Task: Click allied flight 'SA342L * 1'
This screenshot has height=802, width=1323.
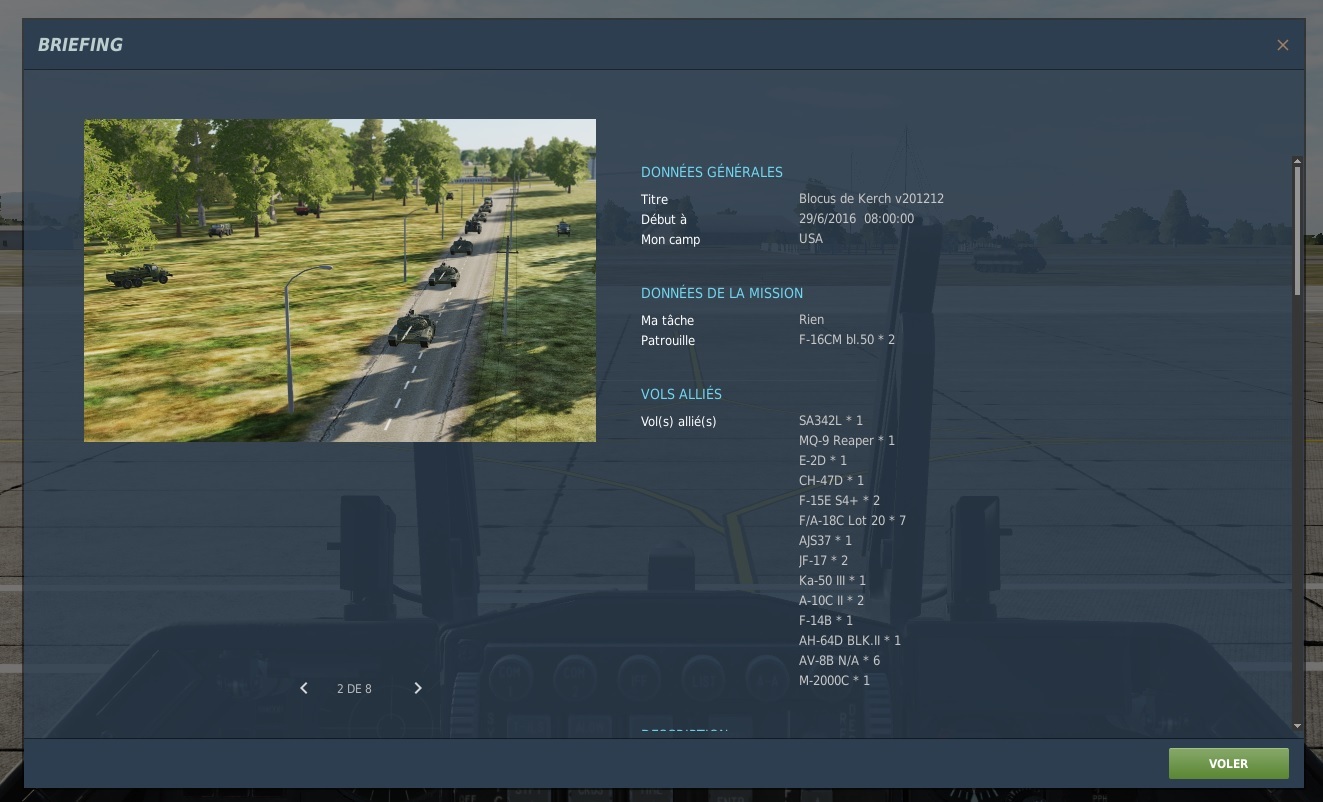Action: [831, 421]
